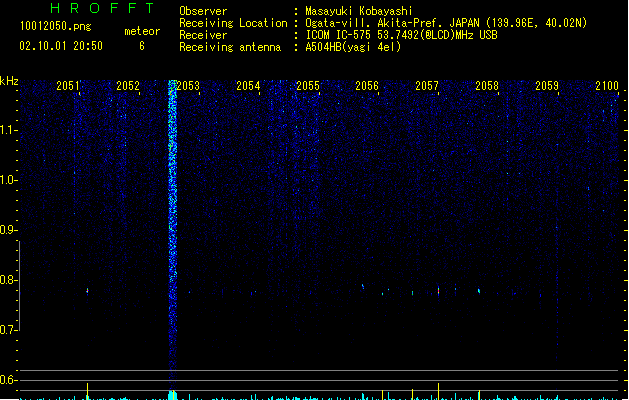Click the cyan echo dot before 2058
Viewport: 629px width, 400px height.
[479, 290]
